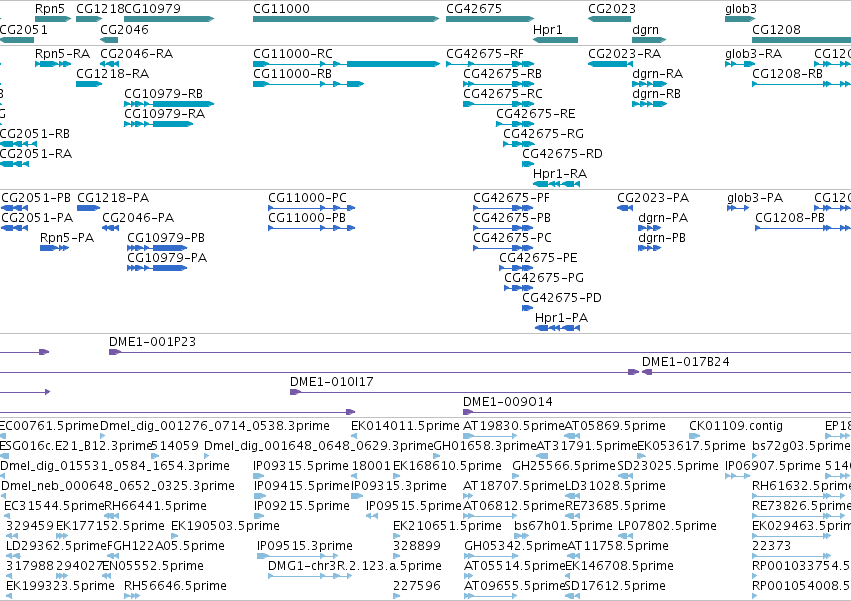This screenshot has height=601, width=851.
Task: Select EST RH66441.5prime
Action: (112, 516)
